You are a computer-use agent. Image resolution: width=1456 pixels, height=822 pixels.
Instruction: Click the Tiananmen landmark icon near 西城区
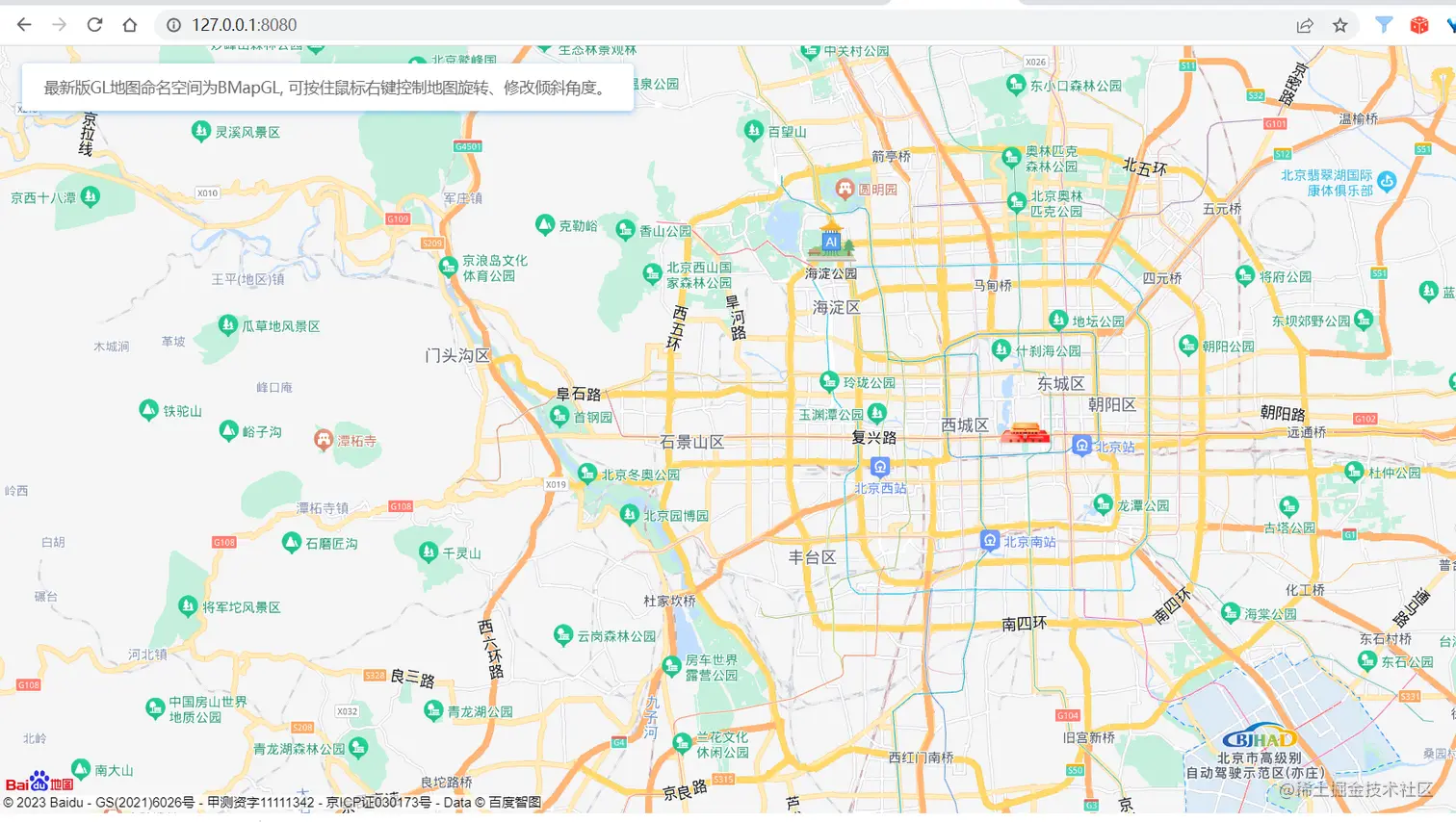point(1026,433)
